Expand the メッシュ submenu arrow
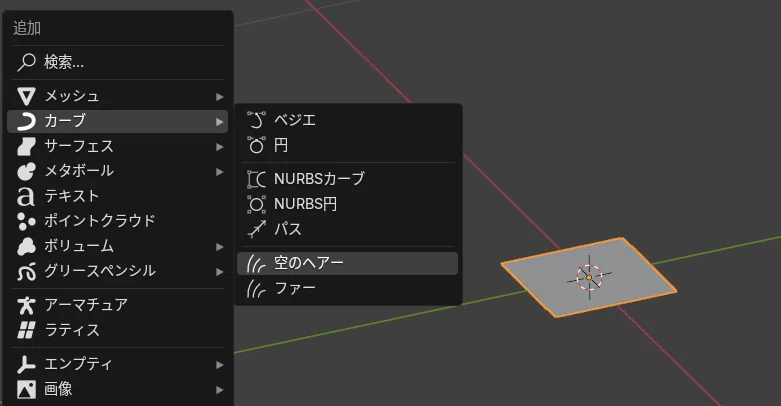Viewport: 781px width, 406px height. click(220, 97)
